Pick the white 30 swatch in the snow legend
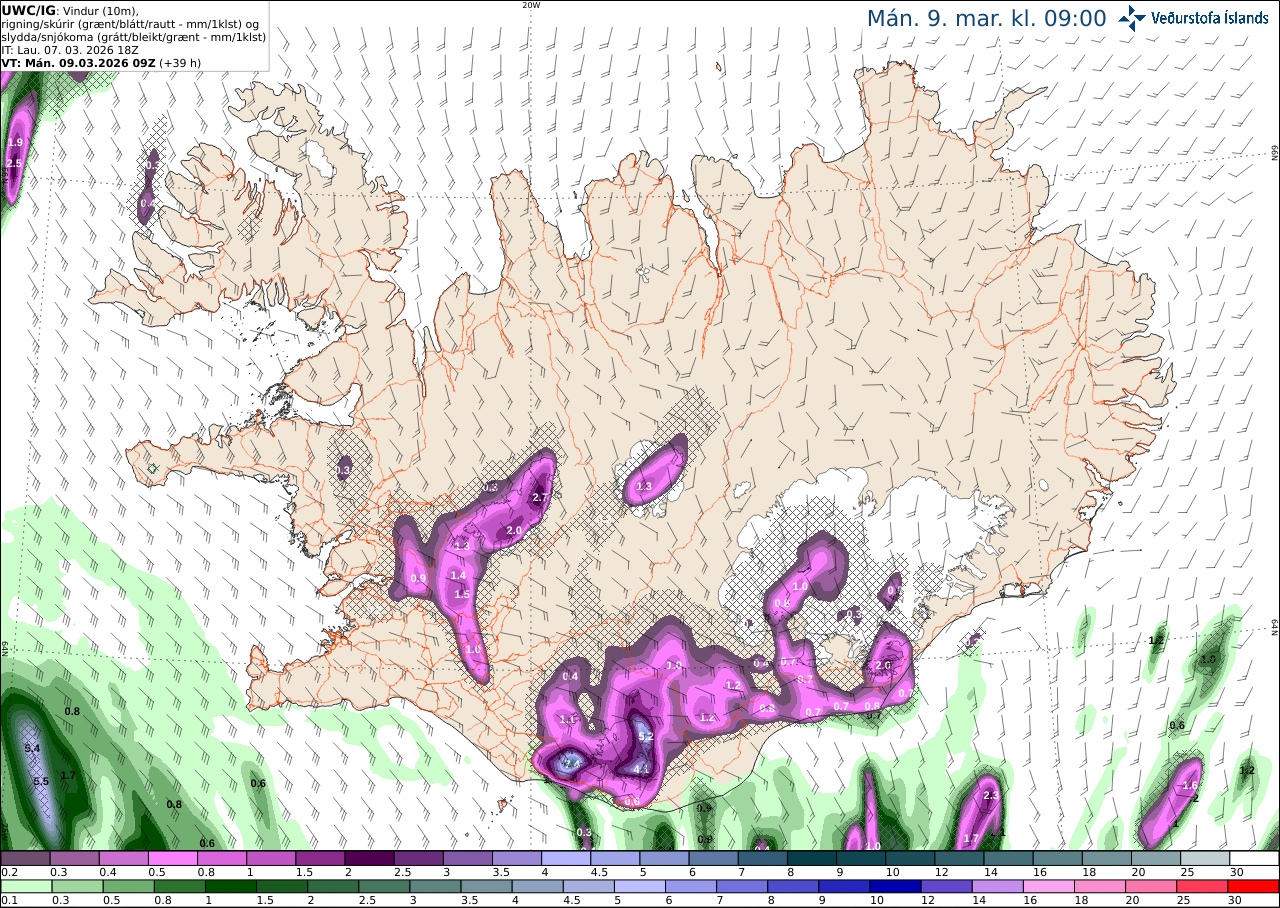 click(1254, 858)
